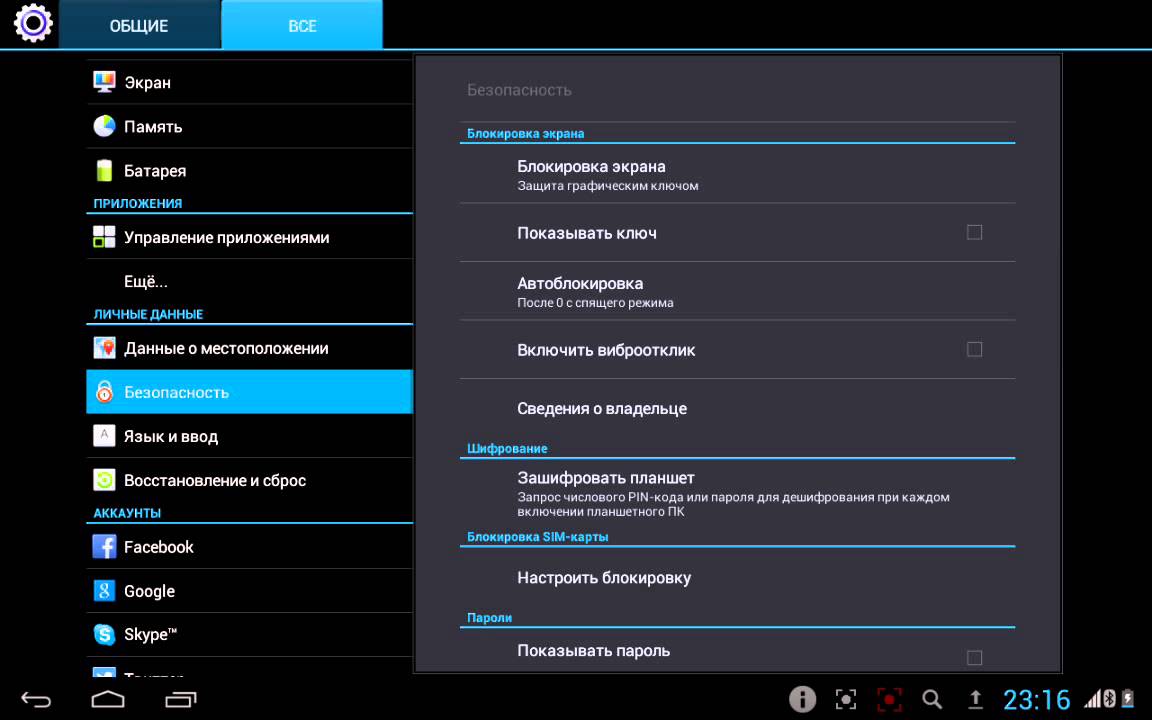Tap the screenshot capture icon
The width and height of the screenshot is (1152, 720).
[x=846, y=699]
